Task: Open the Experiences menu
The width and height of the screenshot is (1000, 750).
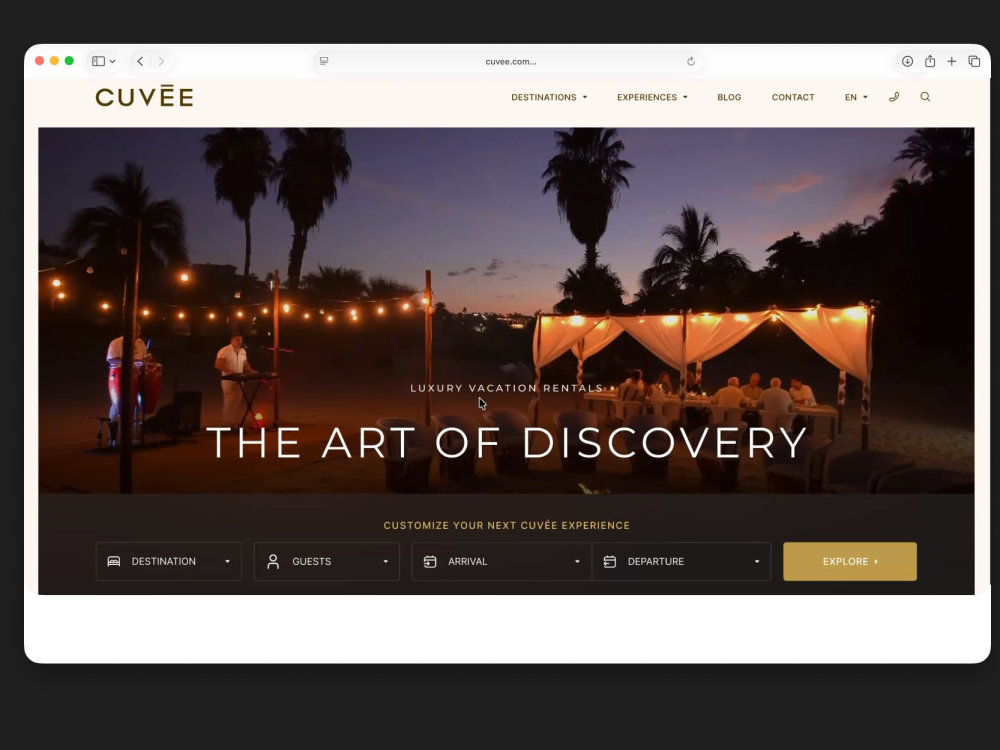Action: tap(652, 97)
